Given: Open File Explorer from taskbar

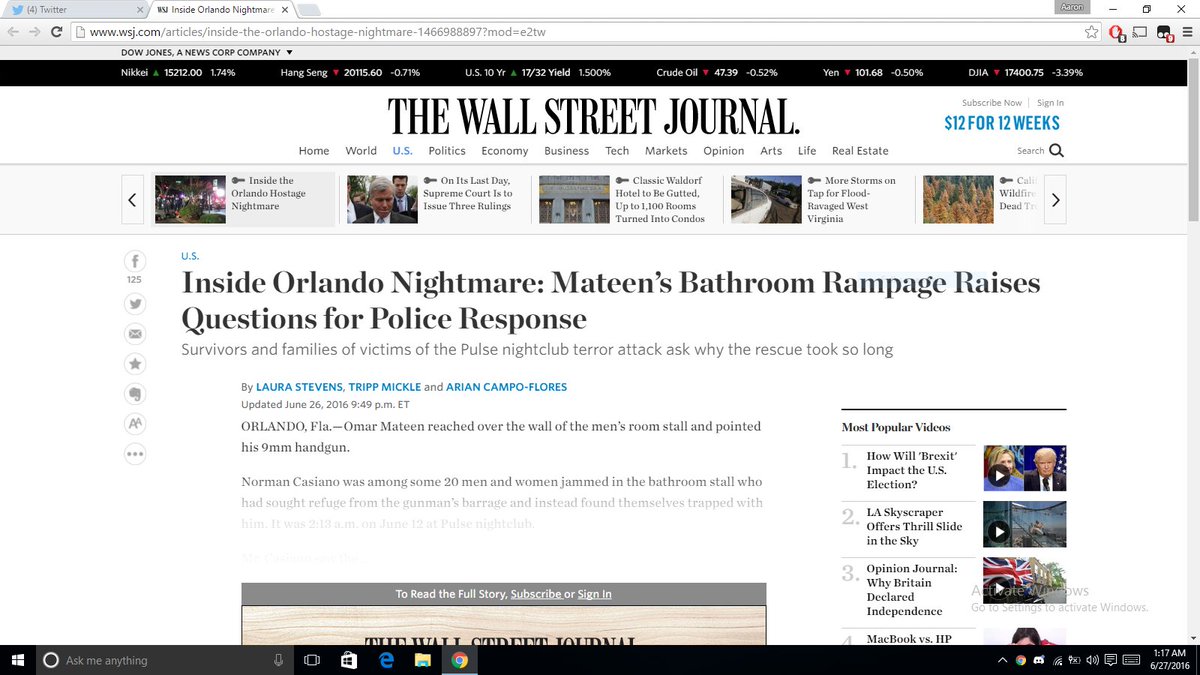Looking at the screenshot, I should pyautogui.click(x=422, y=660).
